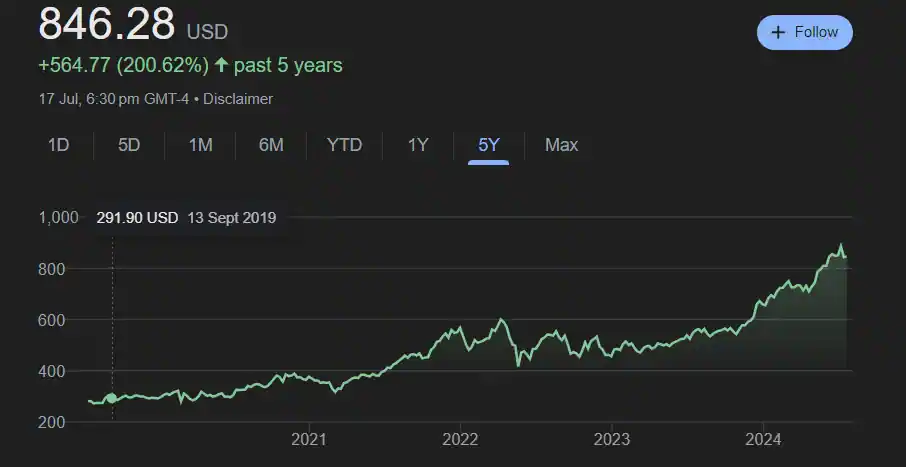Viewport: 906px width, 467px height.
Task: Click the plus icon on Follow
Action: [778, 32]
